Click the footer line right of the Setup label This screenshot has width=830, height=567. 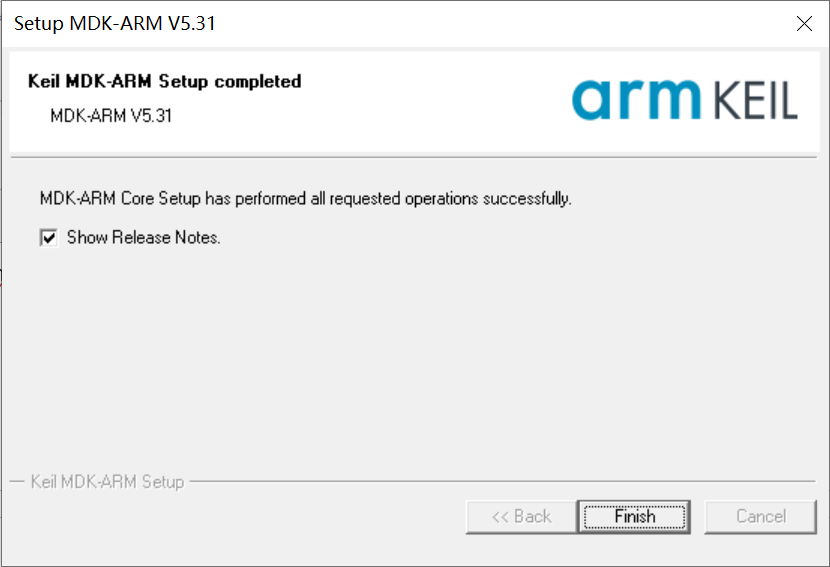503,482
